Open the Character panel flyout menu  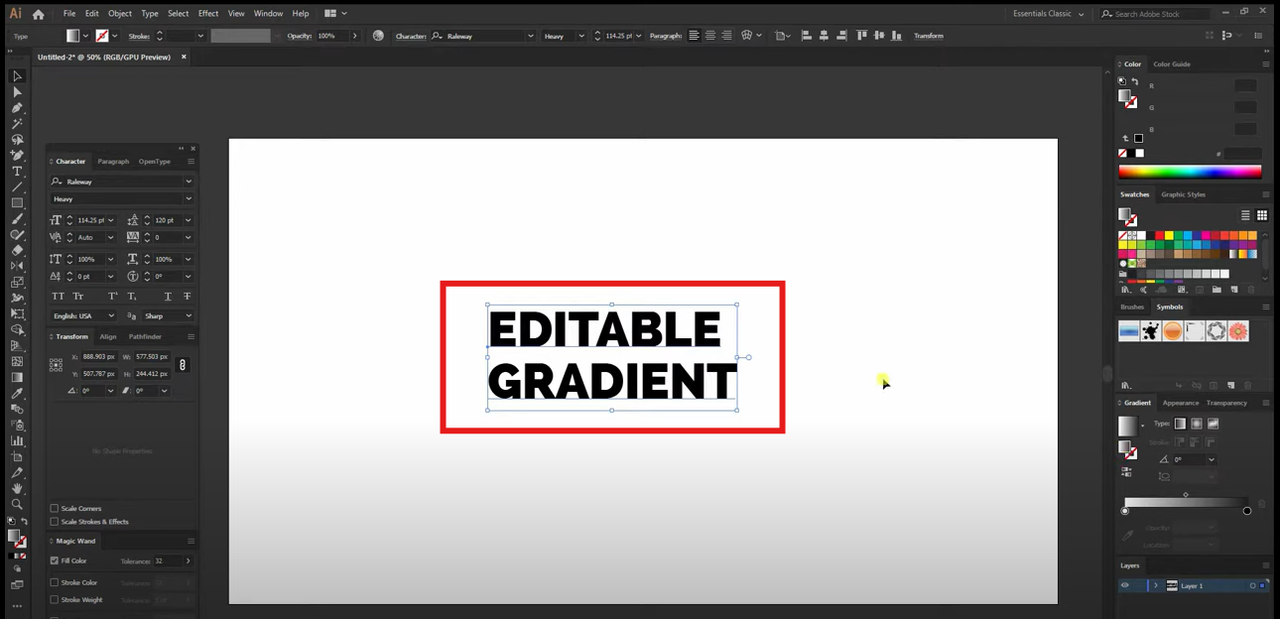pyautogui.click(x=190, y=161)
